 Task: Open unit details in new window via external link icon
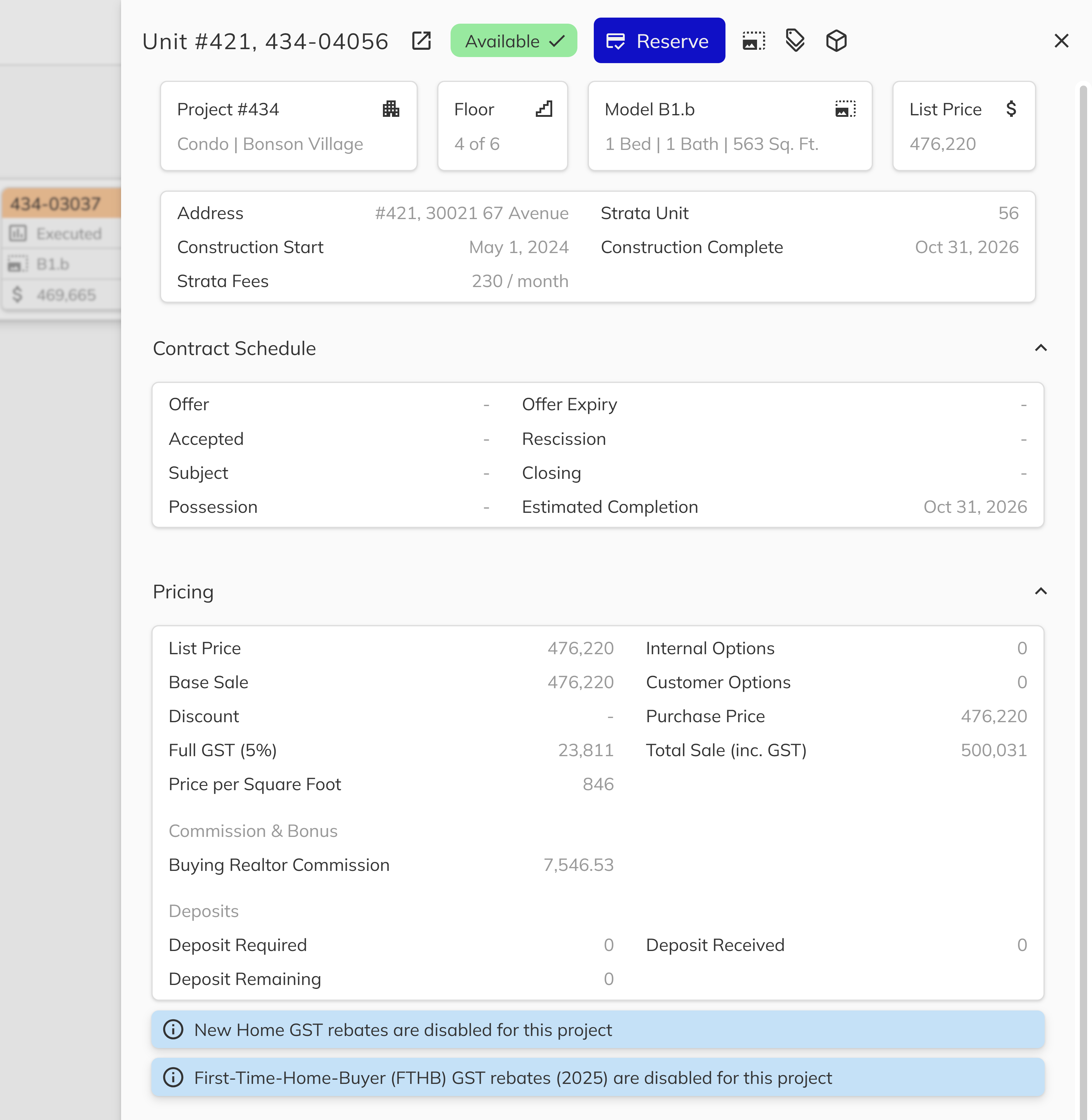(x=421, y=41)
